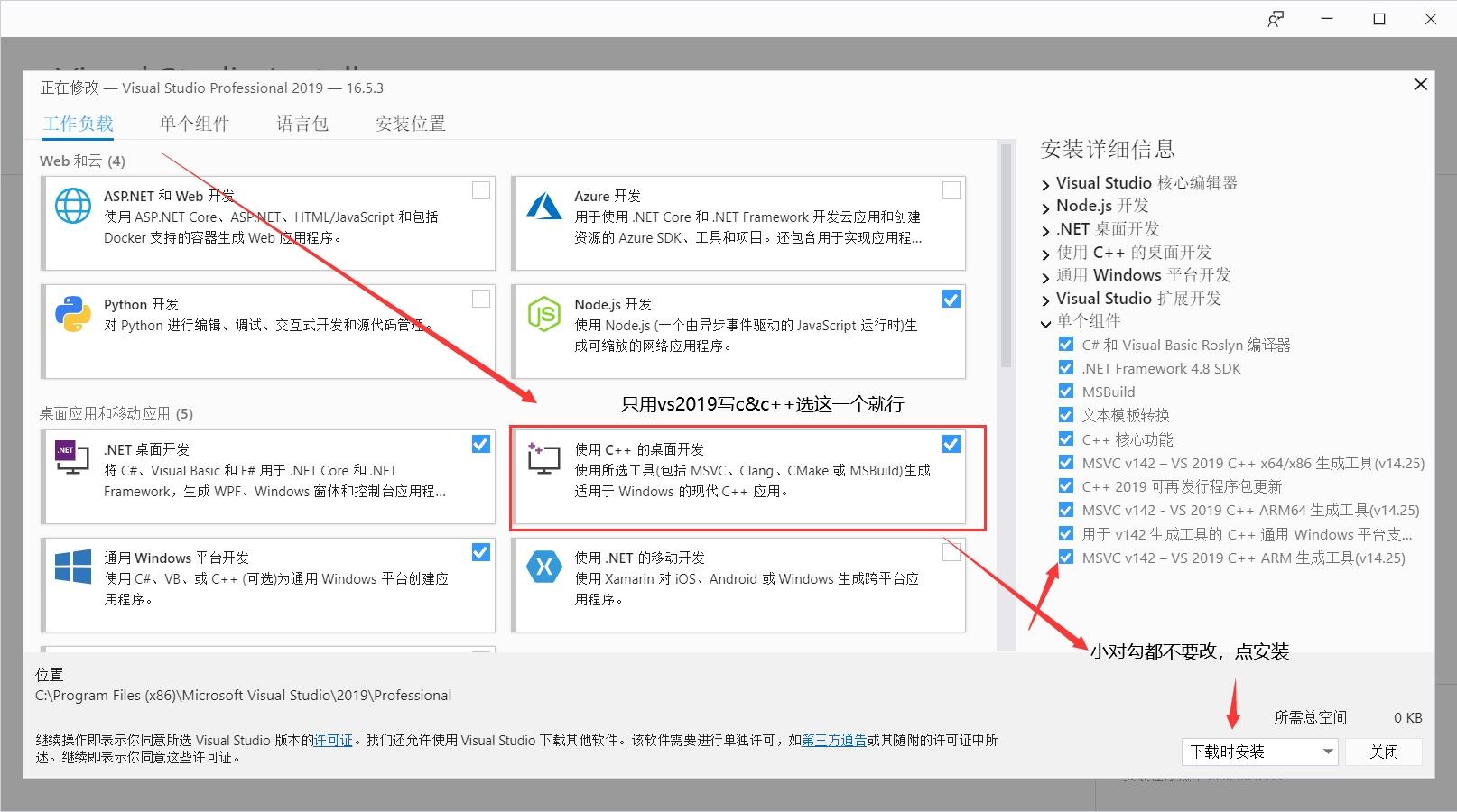Click the Azure development logo icon
Image resolution: width=1457 pixels, height=812 pixels.
(544, 207)
